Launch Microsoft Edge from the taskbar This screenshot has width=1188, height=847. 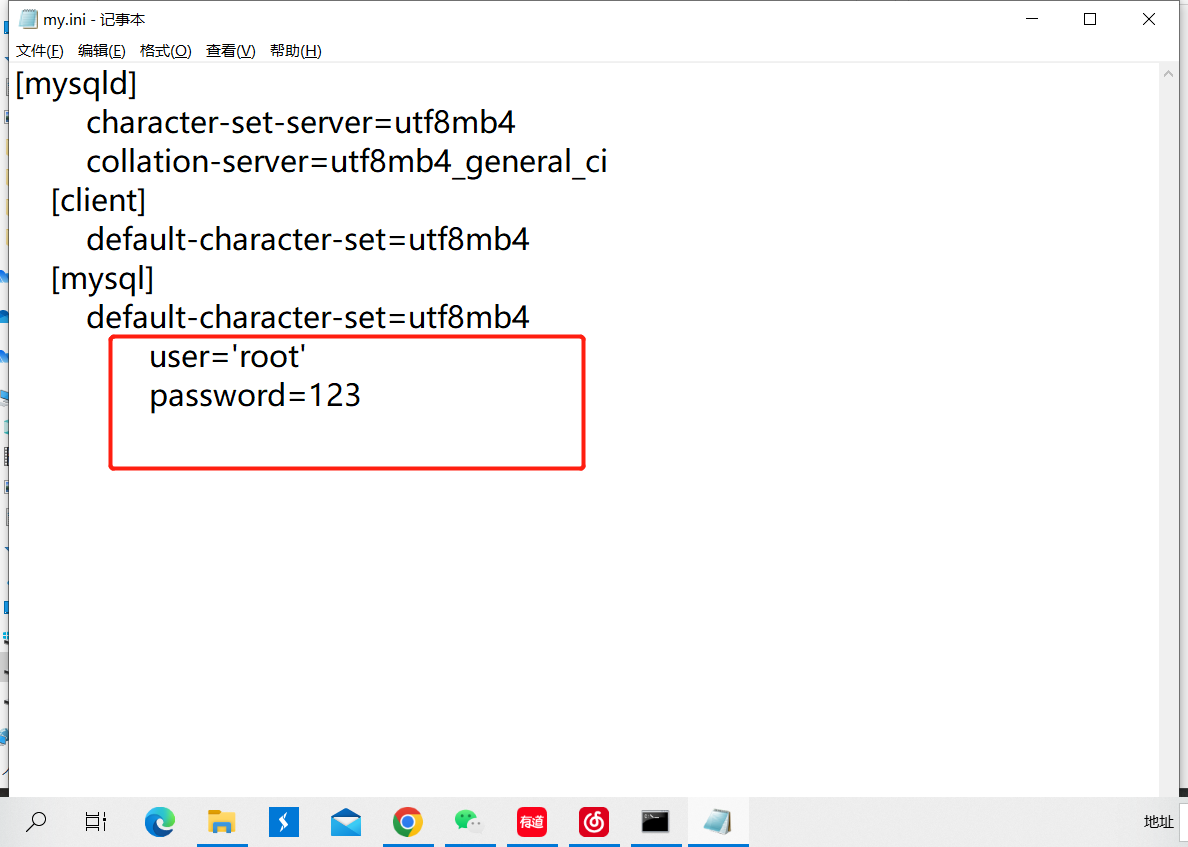[159, 822]
